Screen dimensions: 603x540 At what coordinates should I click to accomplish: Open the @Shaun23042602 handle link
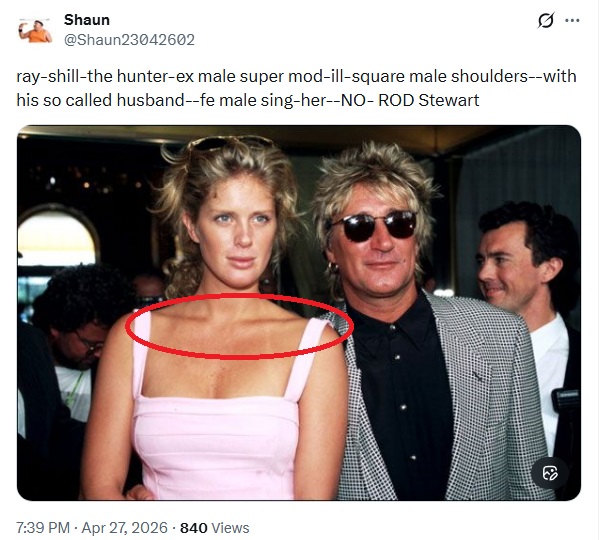tap(129, 40)
